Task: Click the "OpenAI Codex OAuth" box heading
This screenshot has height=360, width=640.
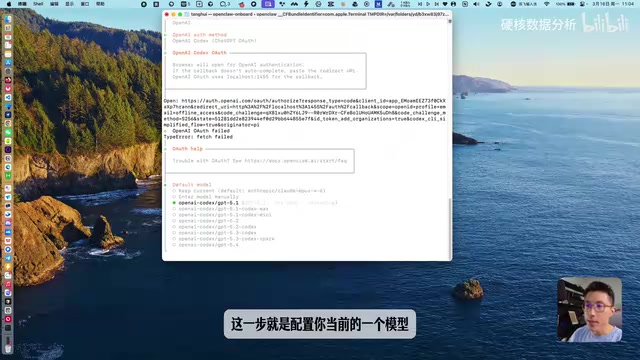Action: [200, 53]
